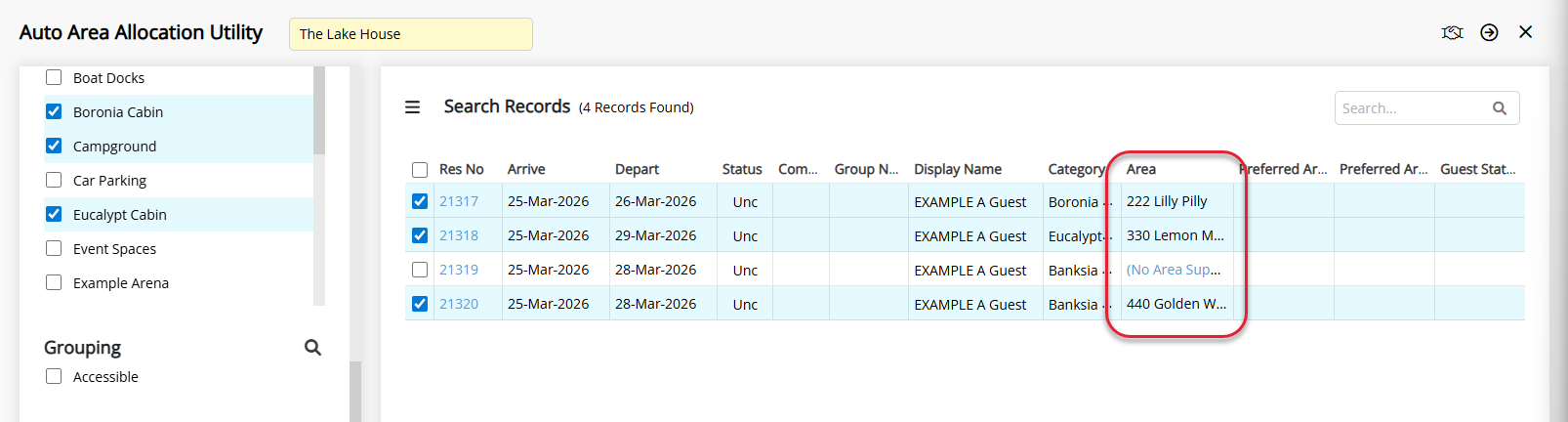Untick the Eucalypt Cabin checkbox
1568x422 pixels.
click(x=54, y=214)
